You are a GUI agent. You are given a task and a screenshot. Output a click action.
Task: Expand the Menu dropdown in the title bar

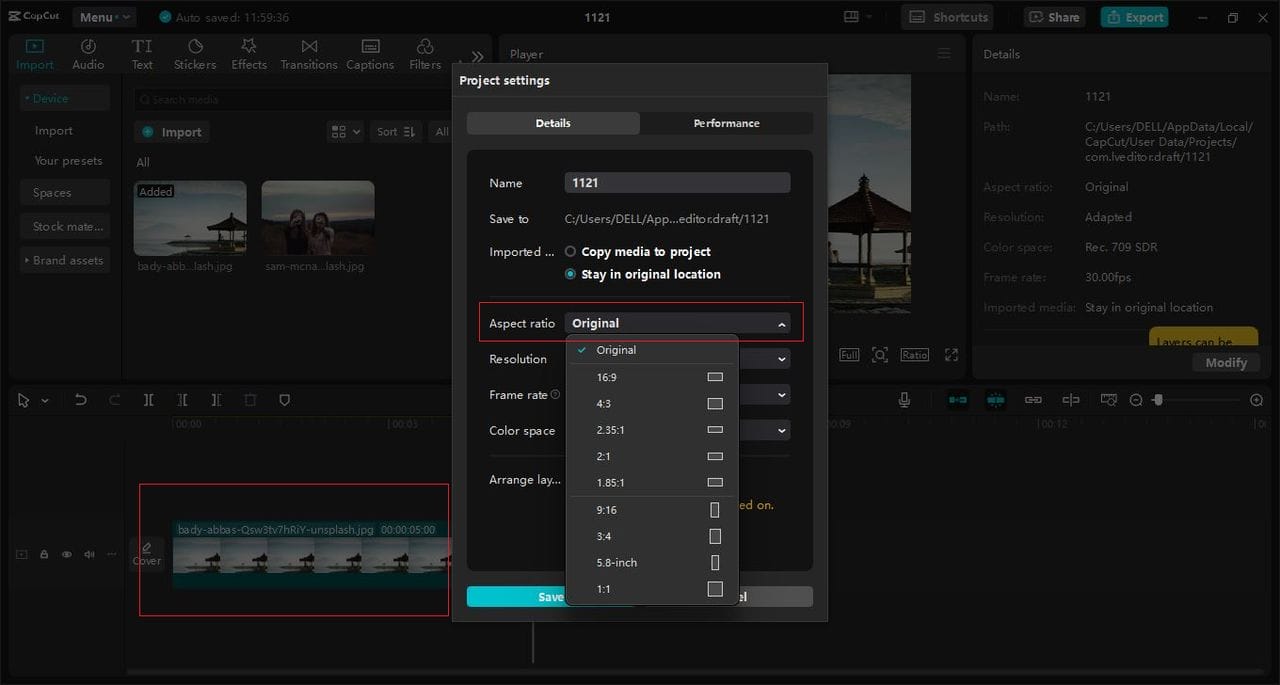[x=103, y=16]
